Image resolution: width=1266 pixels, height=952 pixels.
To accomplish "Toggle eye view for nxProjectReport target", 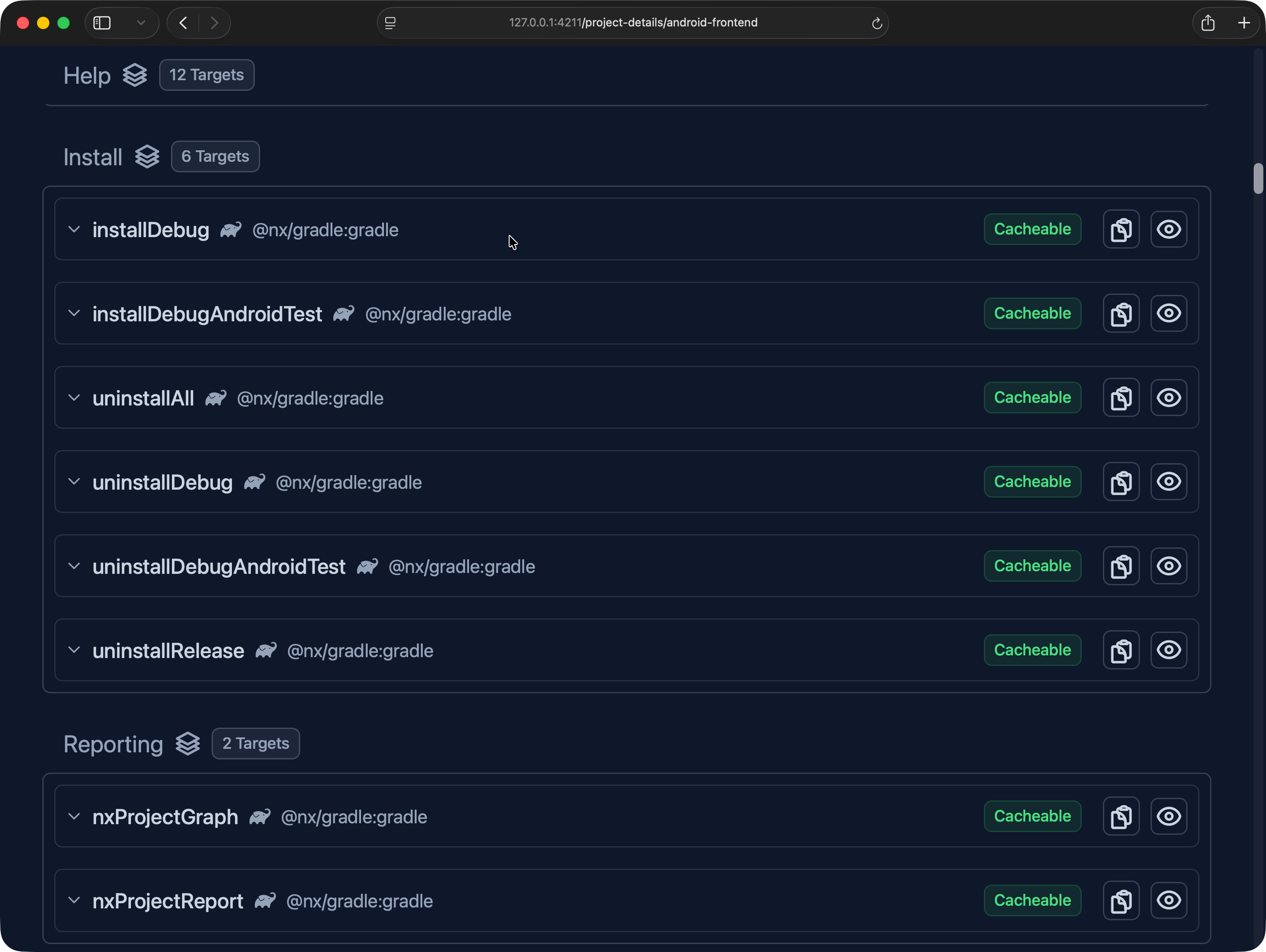I will [x=1168, y=900].
